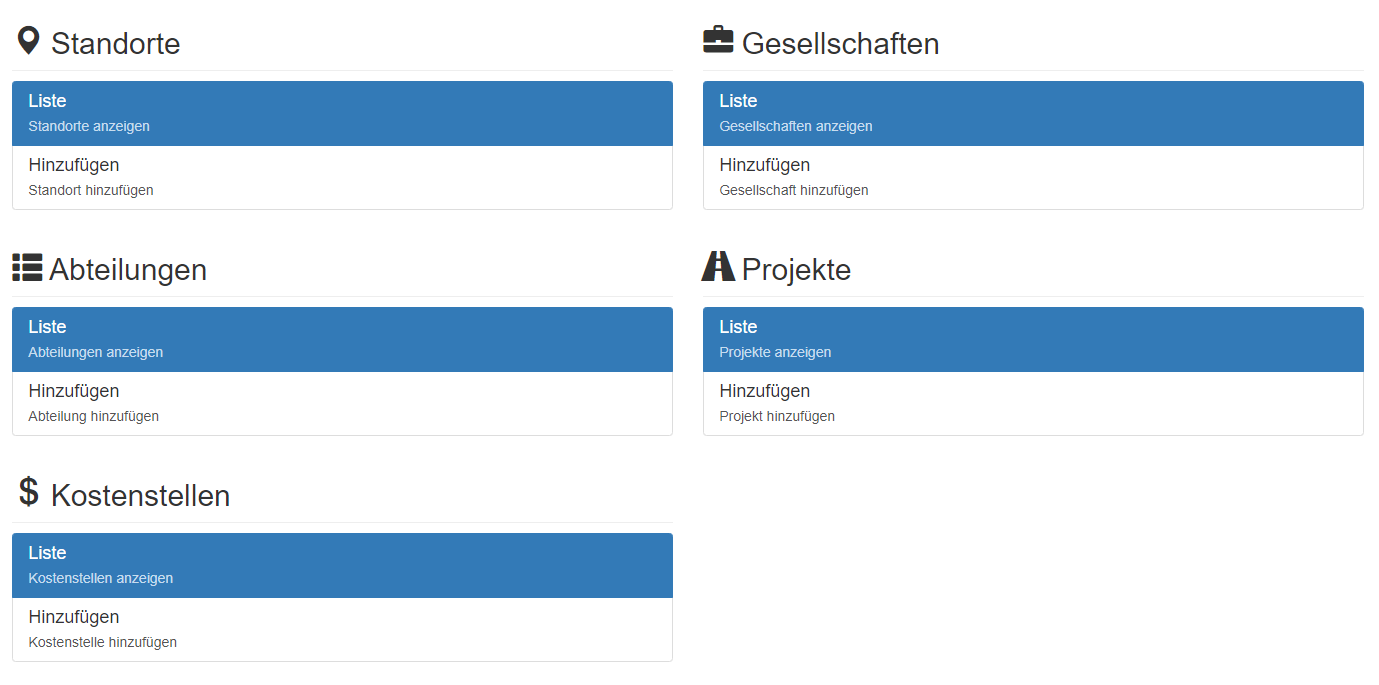
Task: Click Projekt hinzufügen entry
Action: [1033, 403]
